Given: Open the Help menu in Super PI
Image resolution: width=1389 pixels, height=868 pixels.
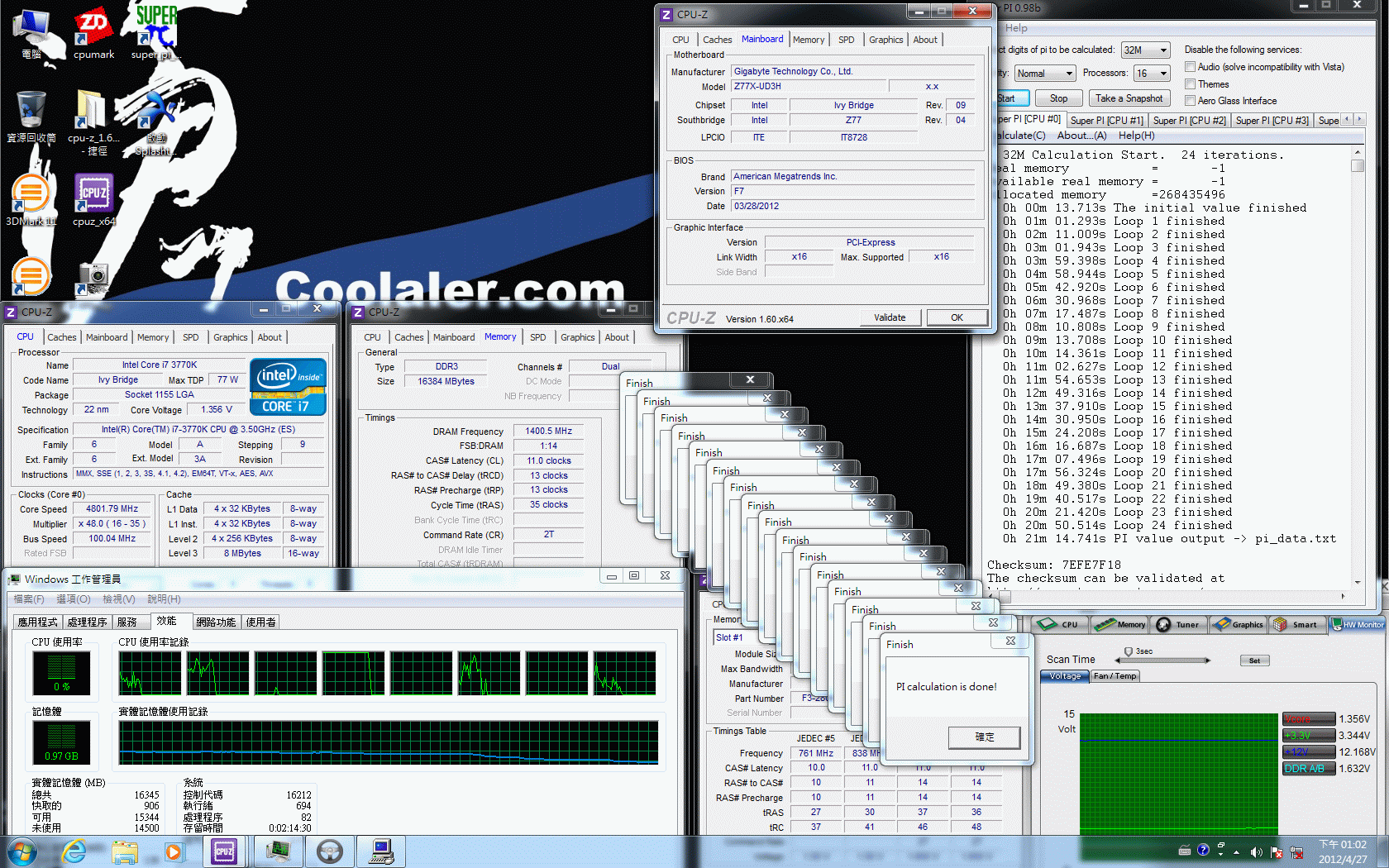Looking at the screenshot, I should (x=1016, y=28).
